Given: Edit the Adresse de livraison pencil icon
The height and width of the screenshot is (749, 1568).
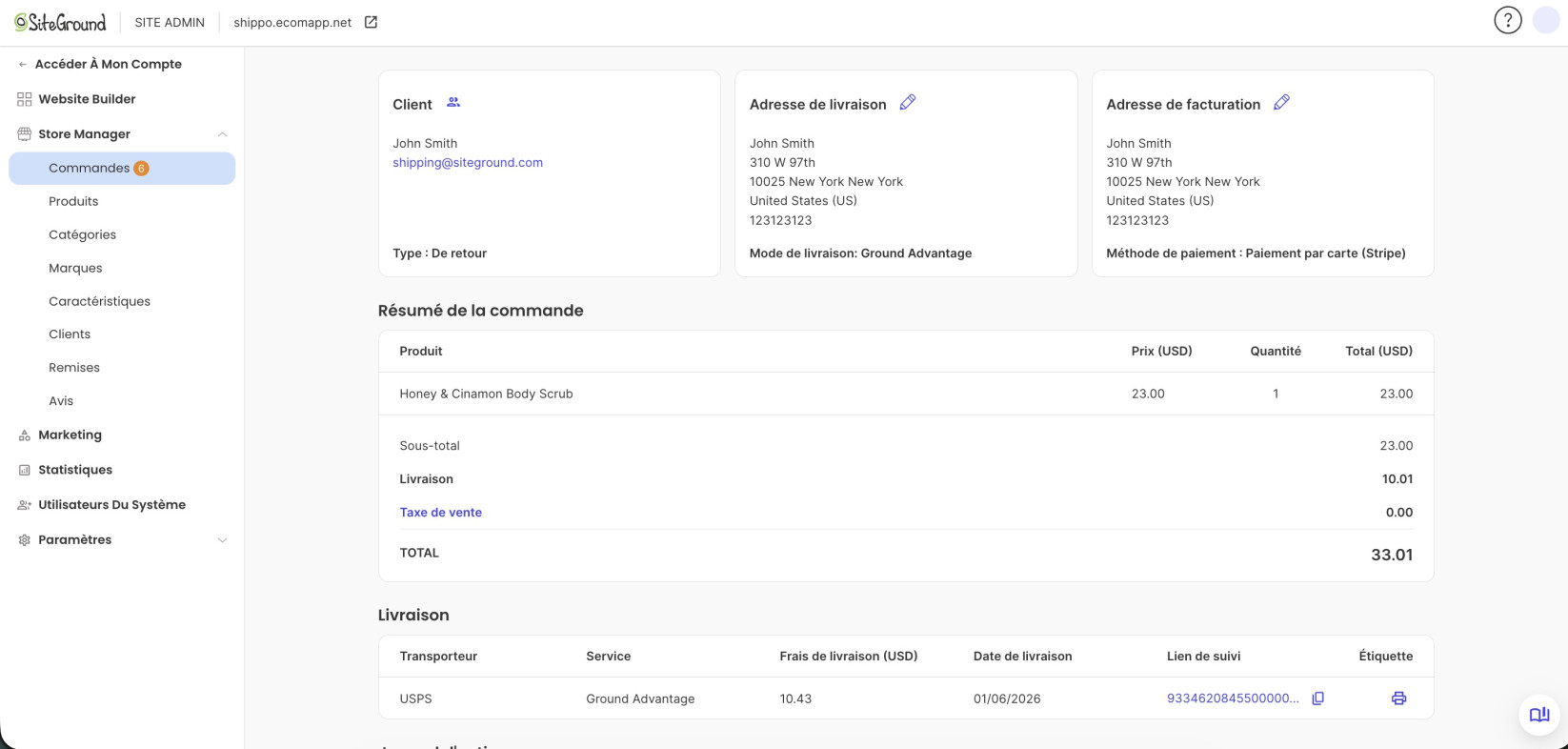Looking at the screenshot, I should pos(908,102).
